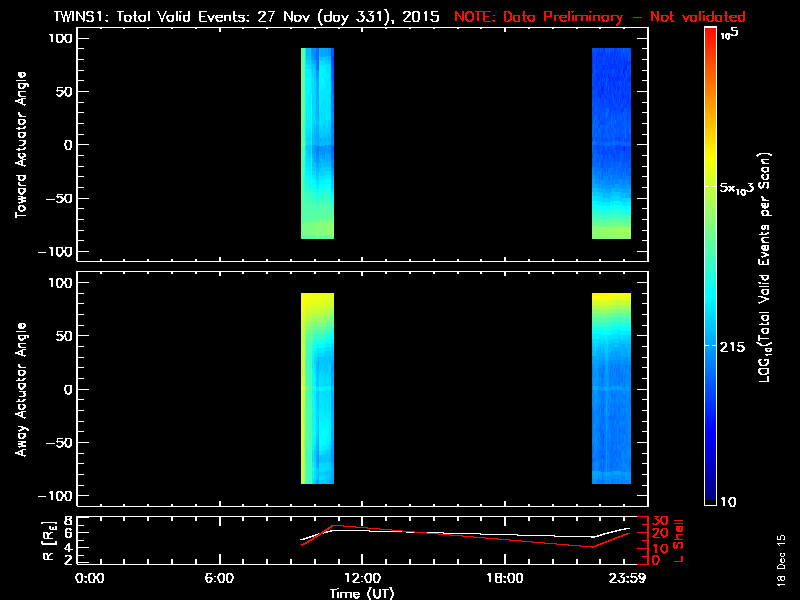Click the first data strip in the Away panel

coord(317,389)
